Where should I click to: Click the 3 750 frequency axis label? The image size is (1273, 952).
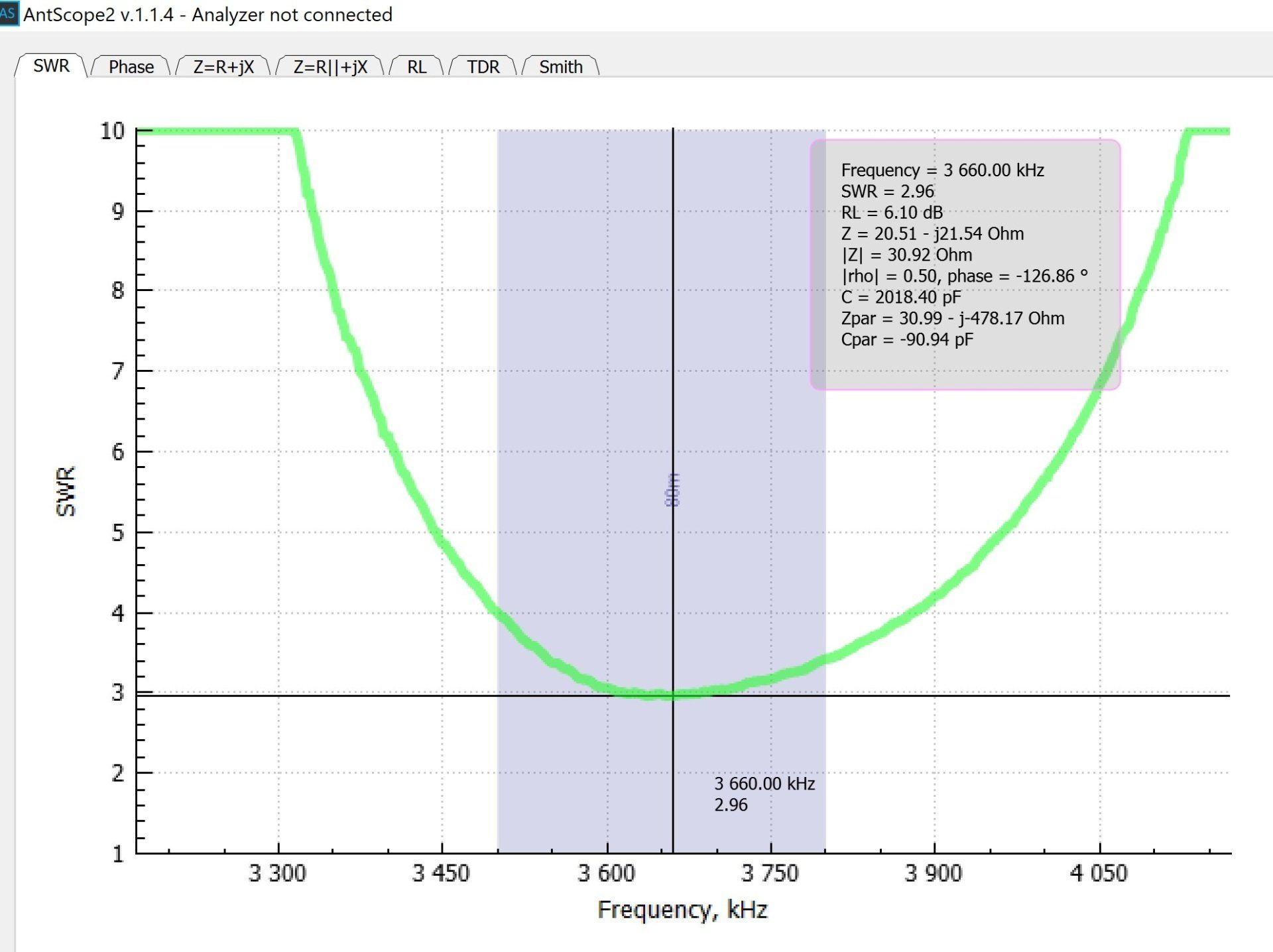coord(770,873)
